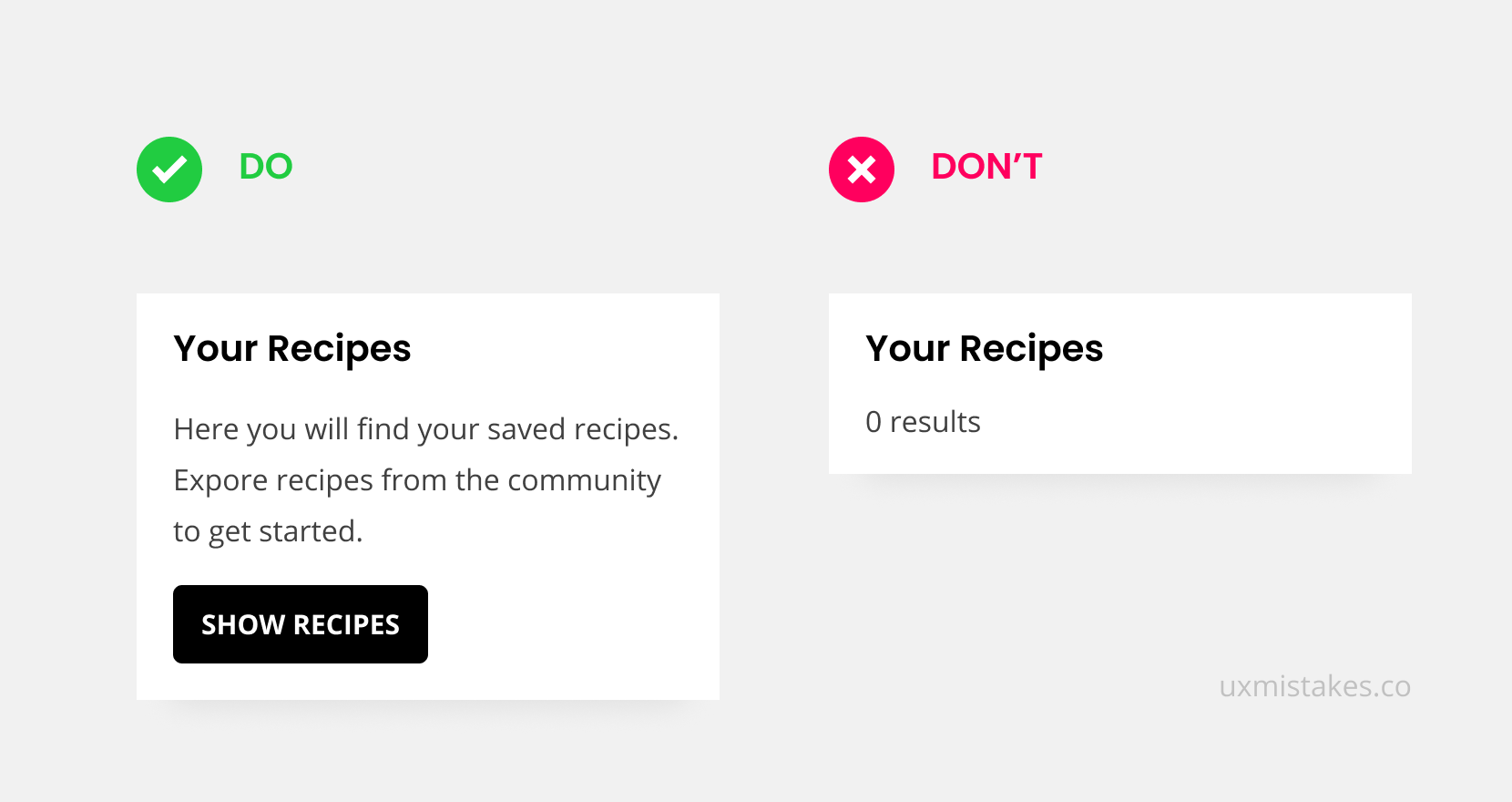1512x802 pixels.
Task: Click the line "Expore recipes from the community"
Action: (x=417, y=480)
